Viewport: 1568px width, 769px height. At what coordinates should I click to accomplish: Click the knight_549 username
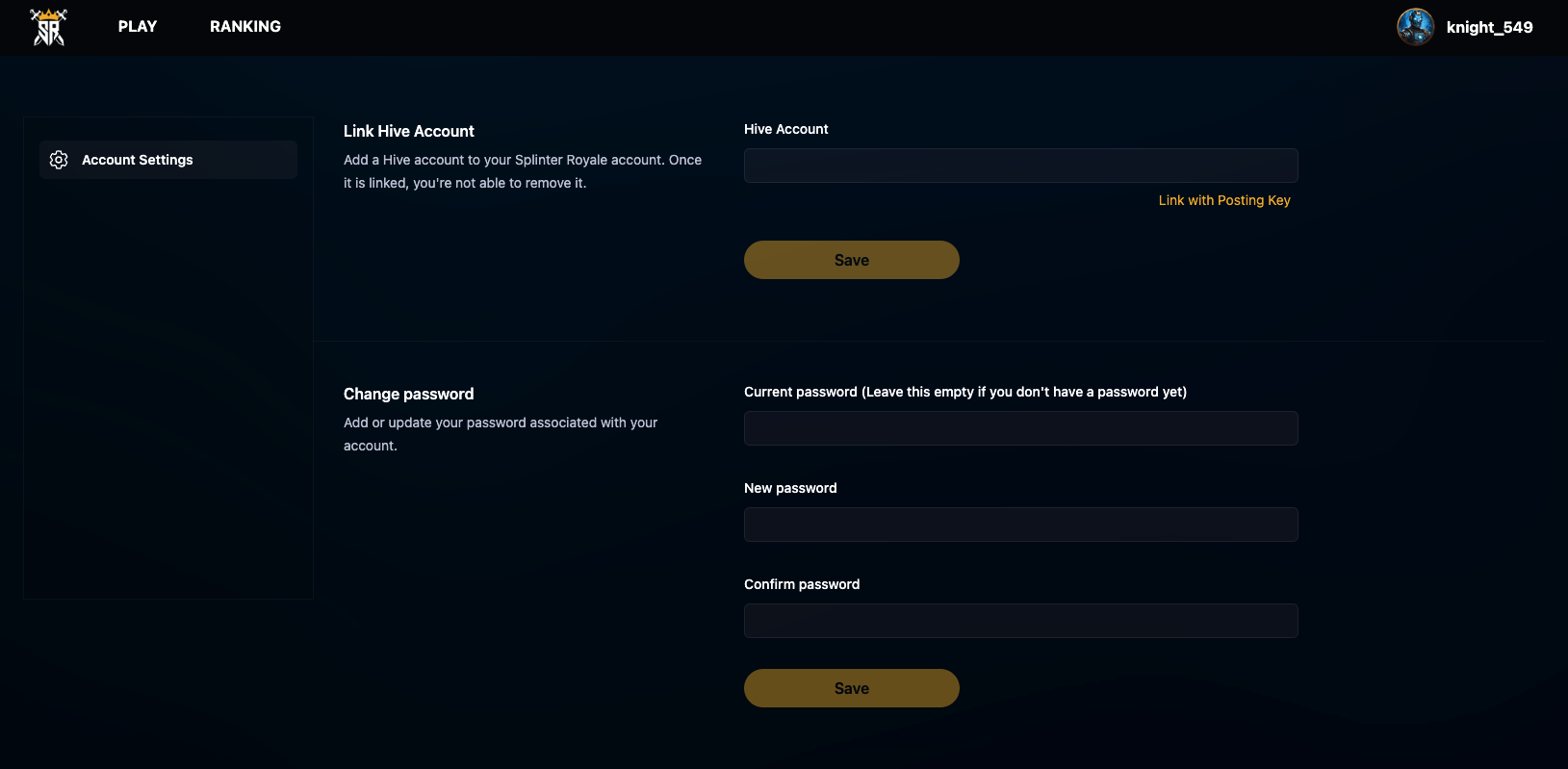(1489, 27)
